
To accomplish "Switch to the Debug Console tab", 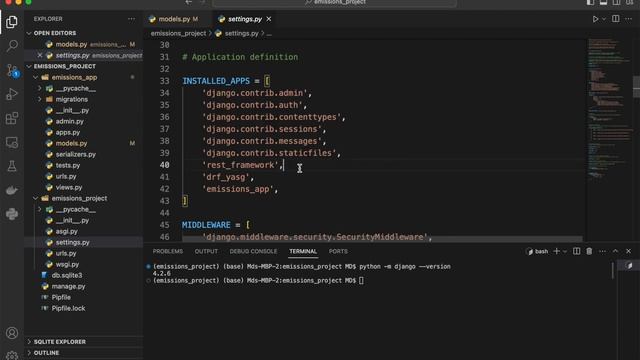I will click(x=253, y=251).
